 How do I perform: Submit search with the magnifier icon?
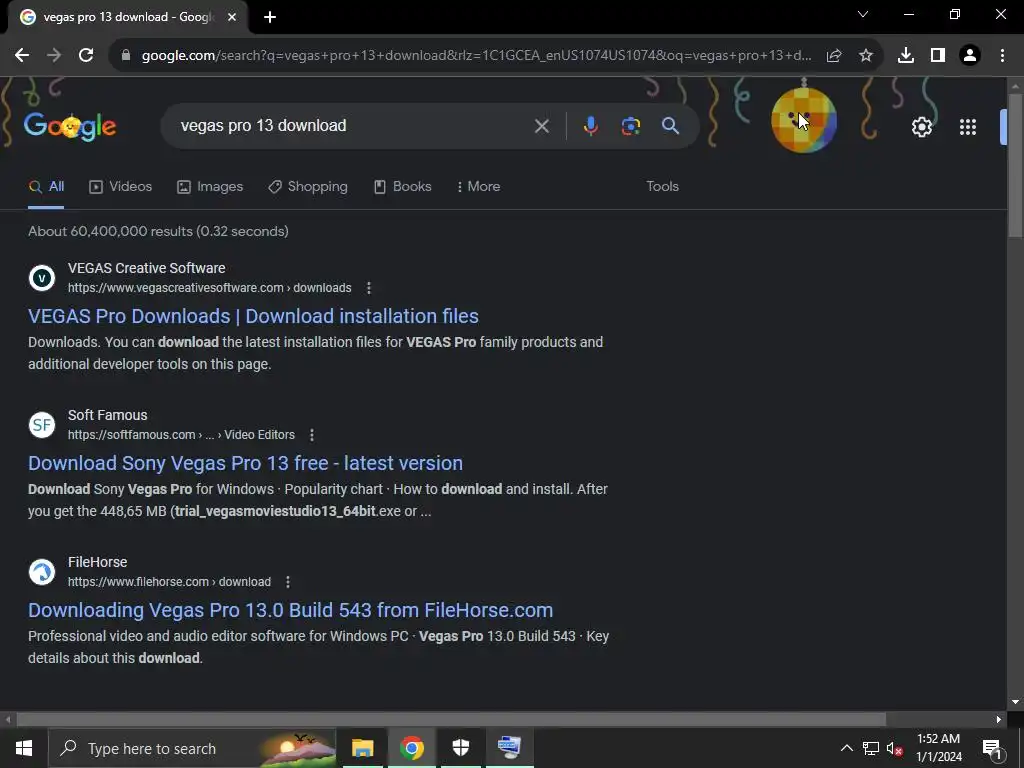pos(671,126)
